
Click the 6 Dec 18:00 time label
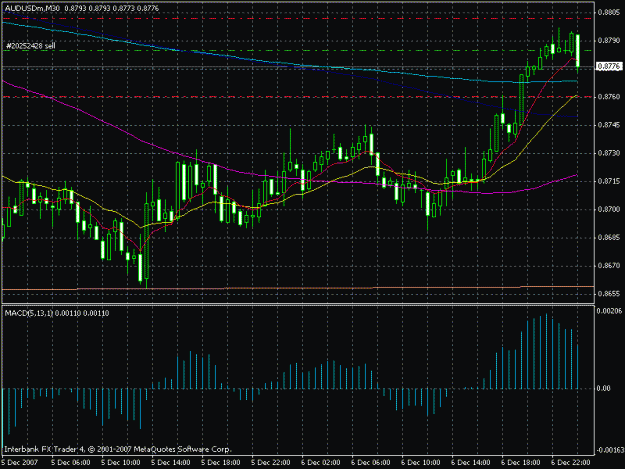click(x=521, y=463)
